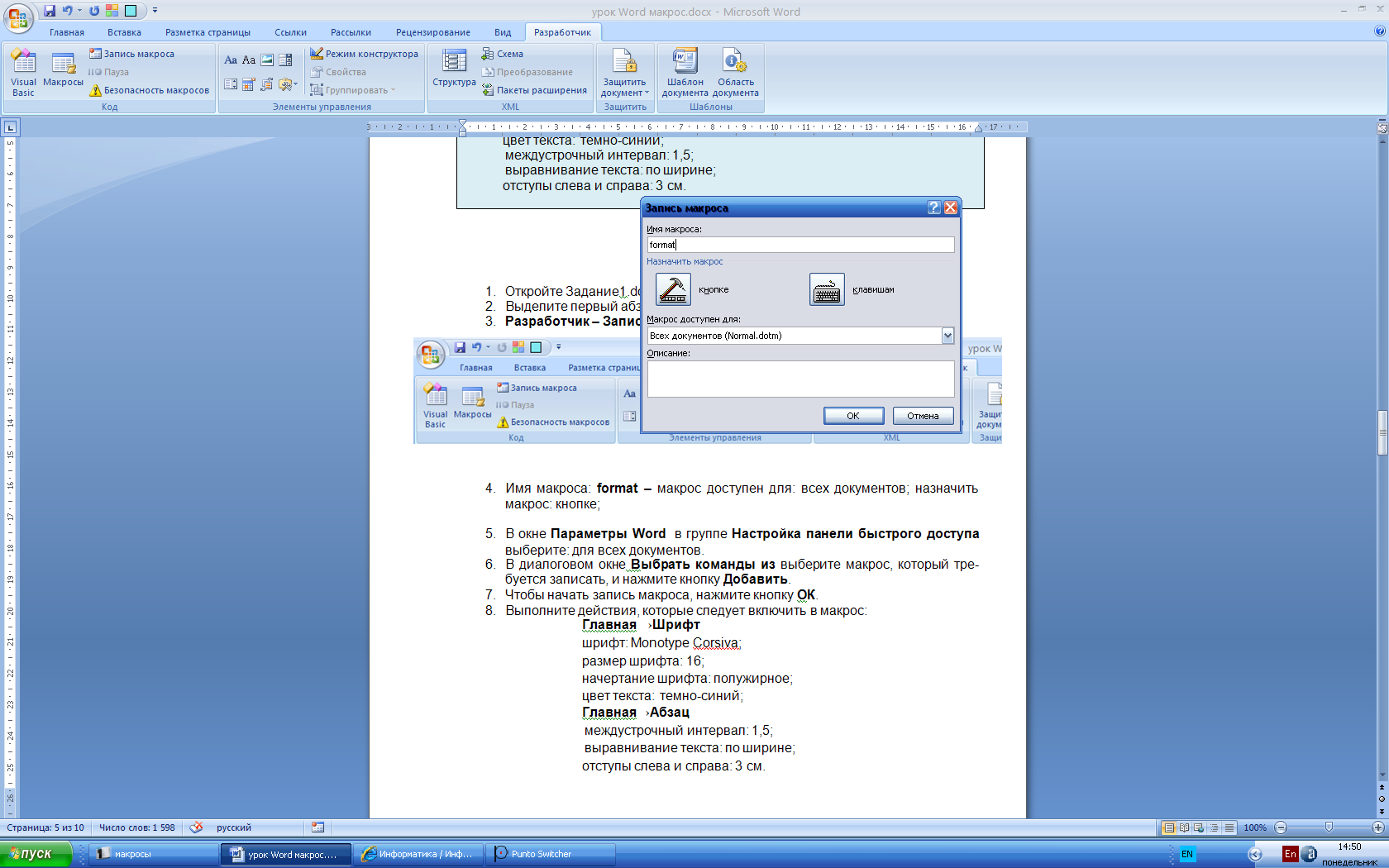The width and height of the screenshot is (1389, 868).
Task: Open the Разметка страницы tab
Action: point(208,32)
